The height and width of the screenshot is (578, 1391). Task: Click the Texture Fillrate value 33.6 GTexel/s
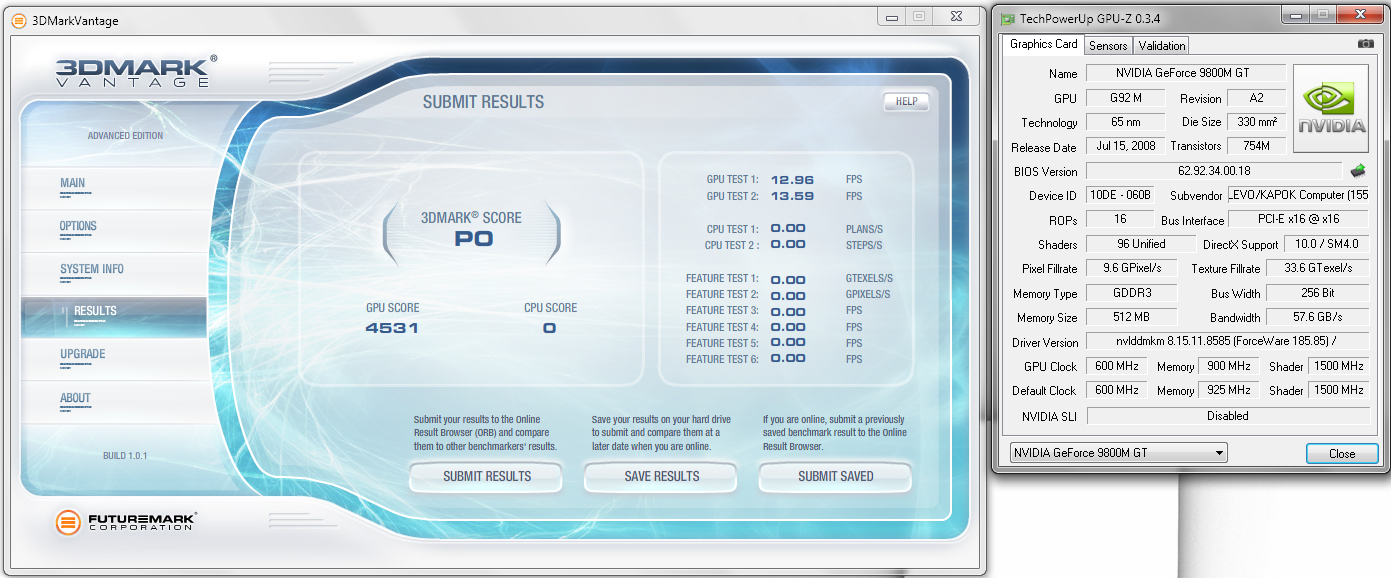pyautogui.click(x=1317, y=268)
